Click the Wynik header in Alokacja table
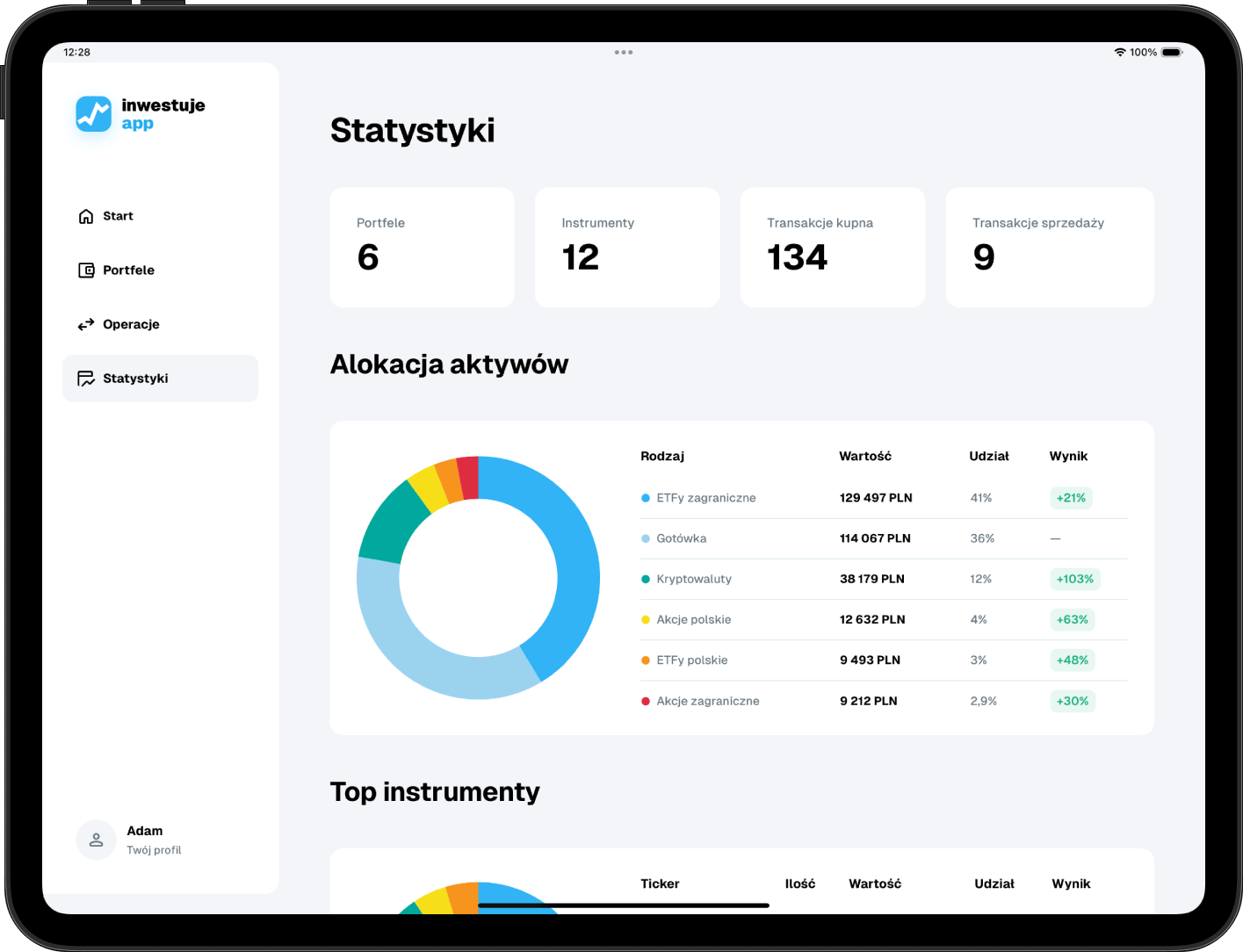This screenshot has width=1243, height=952. point(1068,457)
